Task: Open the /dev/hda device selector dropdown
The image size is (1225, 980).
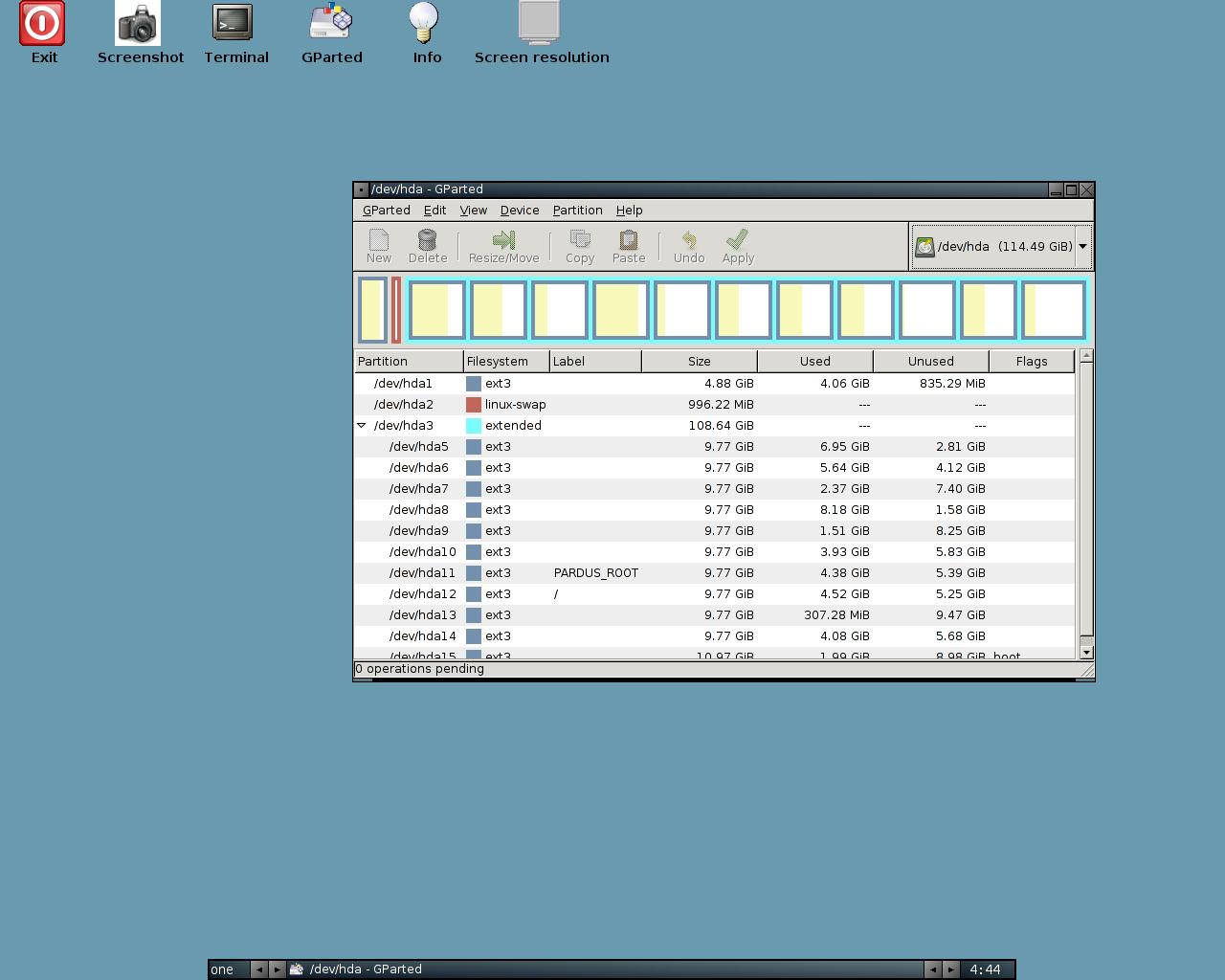Action: (1001, 246)
